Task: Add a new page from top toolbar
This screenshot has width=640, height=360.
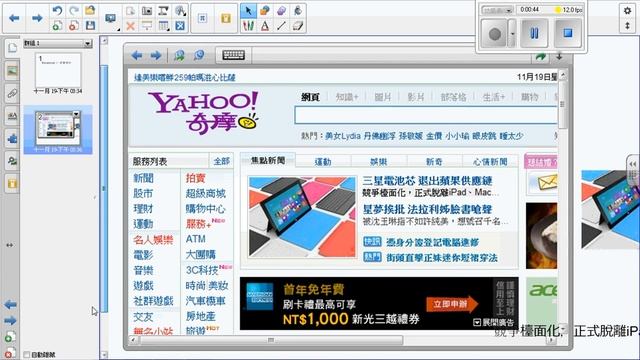Action: pos(57,26)
